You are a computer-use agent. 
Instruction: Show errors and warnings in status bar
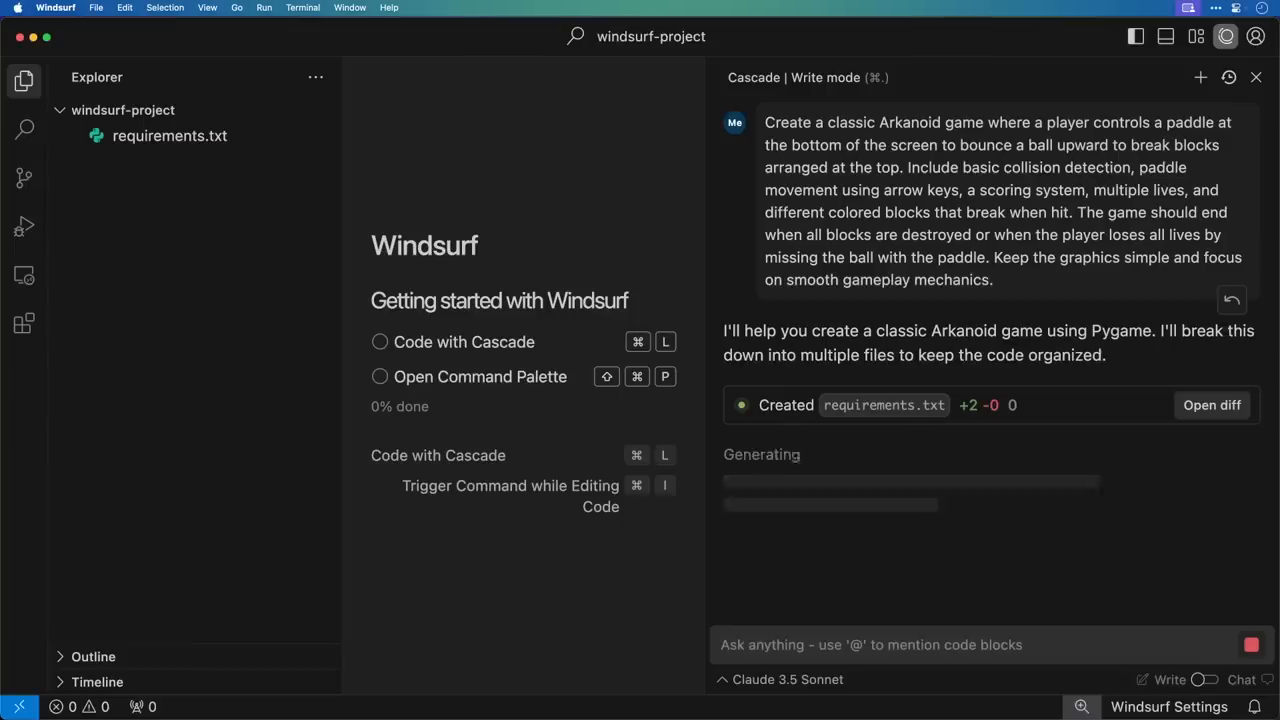pyautogui.click(x=80, y=707)
